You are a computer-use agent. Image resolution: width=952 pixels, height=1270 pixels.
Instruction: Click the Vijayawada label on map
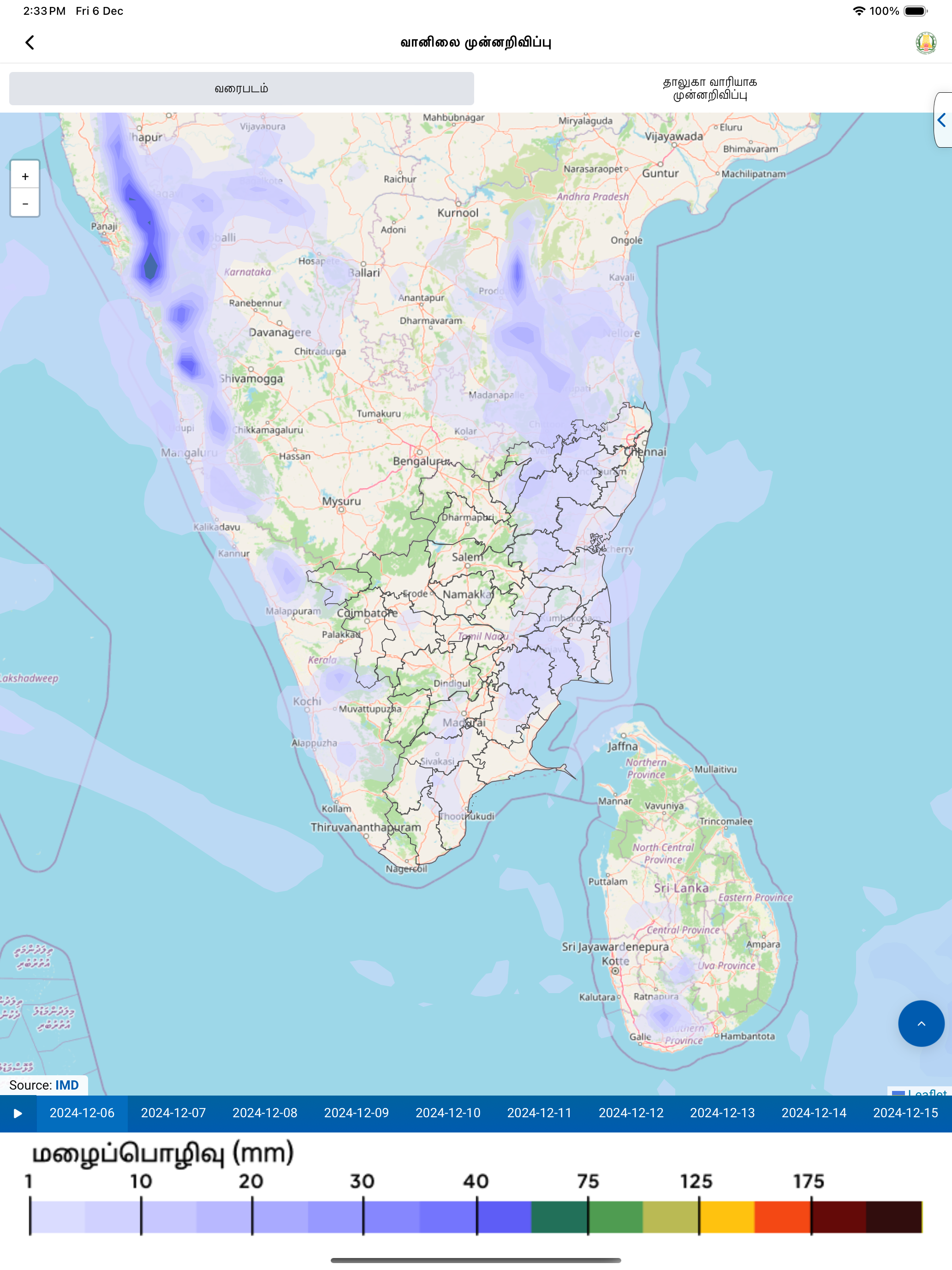[674, 137]
